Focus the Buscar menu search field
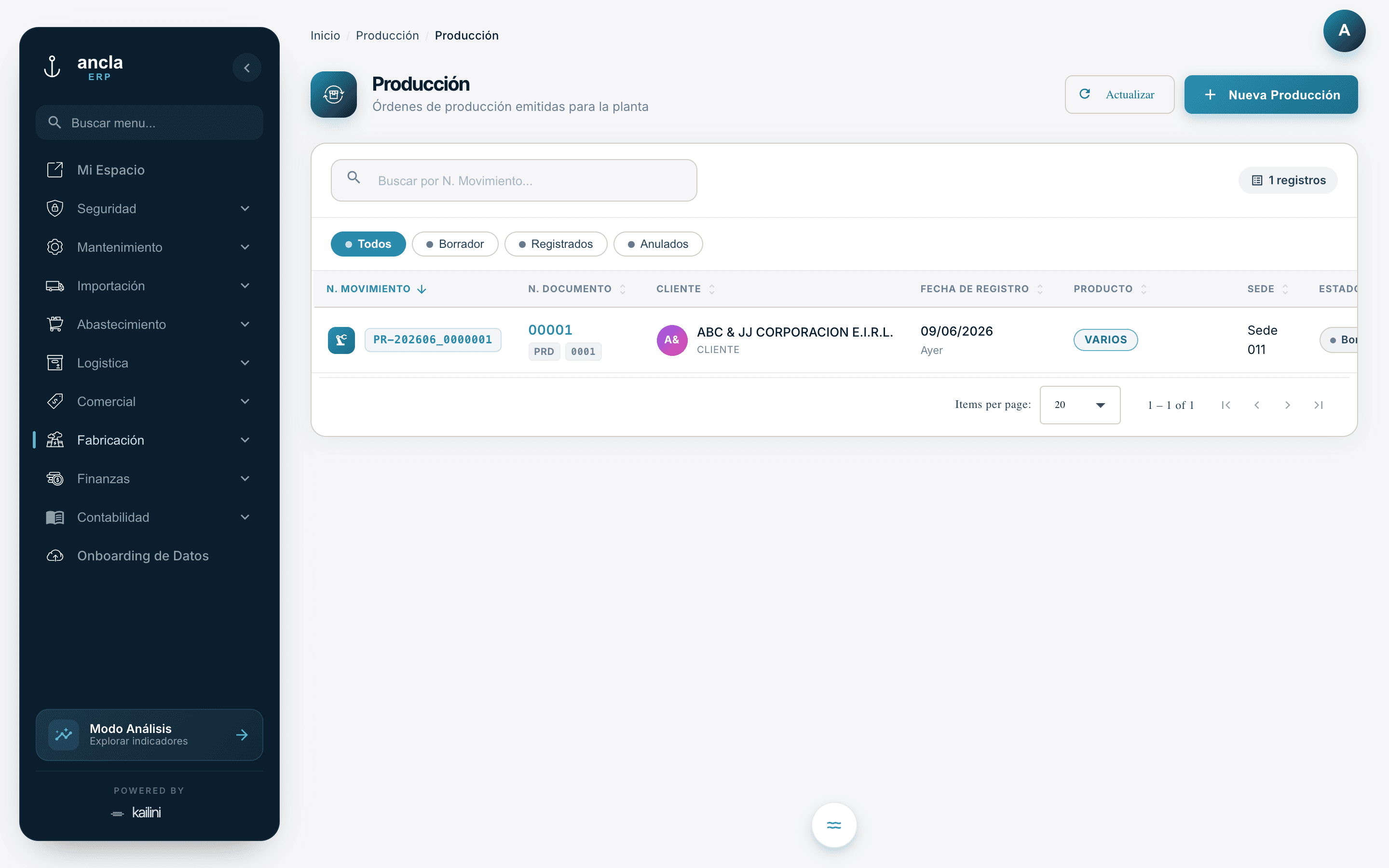 pos(149,122)
